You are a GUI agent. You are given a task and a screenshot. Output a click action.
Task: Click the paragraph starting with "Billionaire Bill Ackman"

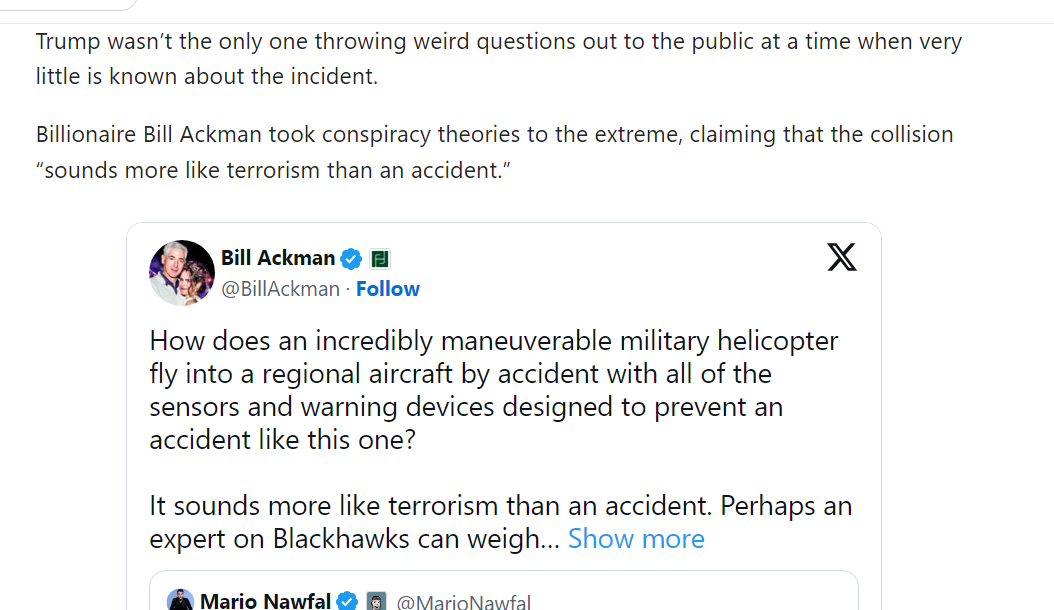coord(494,152)
